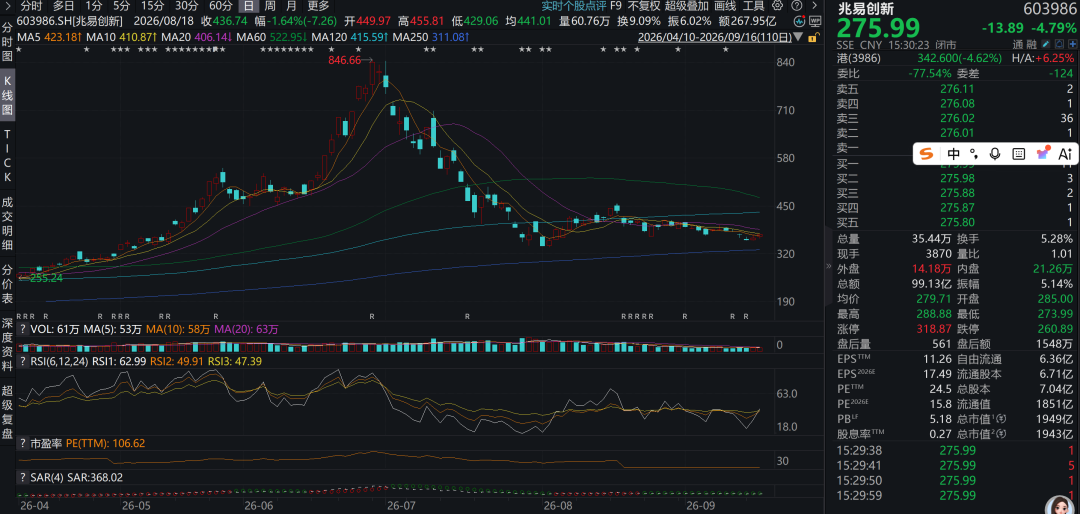
Task: Click the SAR indicator question mark help icon
Action: point(23,476)
